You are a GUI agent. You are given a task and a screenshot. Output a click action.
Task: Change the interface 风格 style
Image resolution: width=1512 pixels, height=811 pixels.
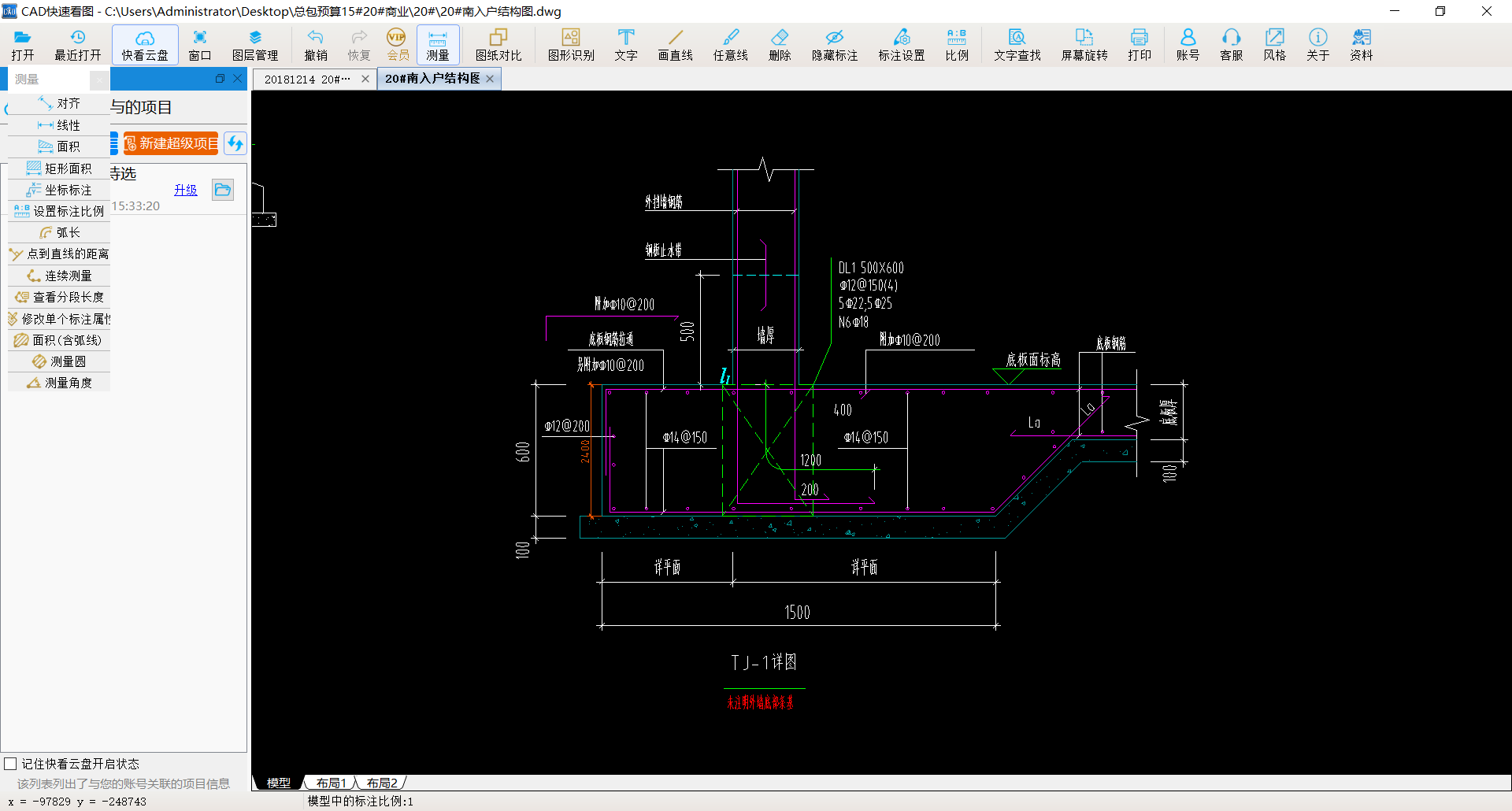tap(1274, 45)
